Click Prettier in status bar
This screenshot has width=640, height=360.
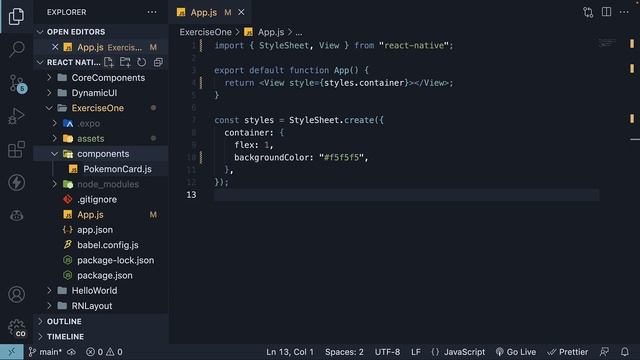click(567, 352)
